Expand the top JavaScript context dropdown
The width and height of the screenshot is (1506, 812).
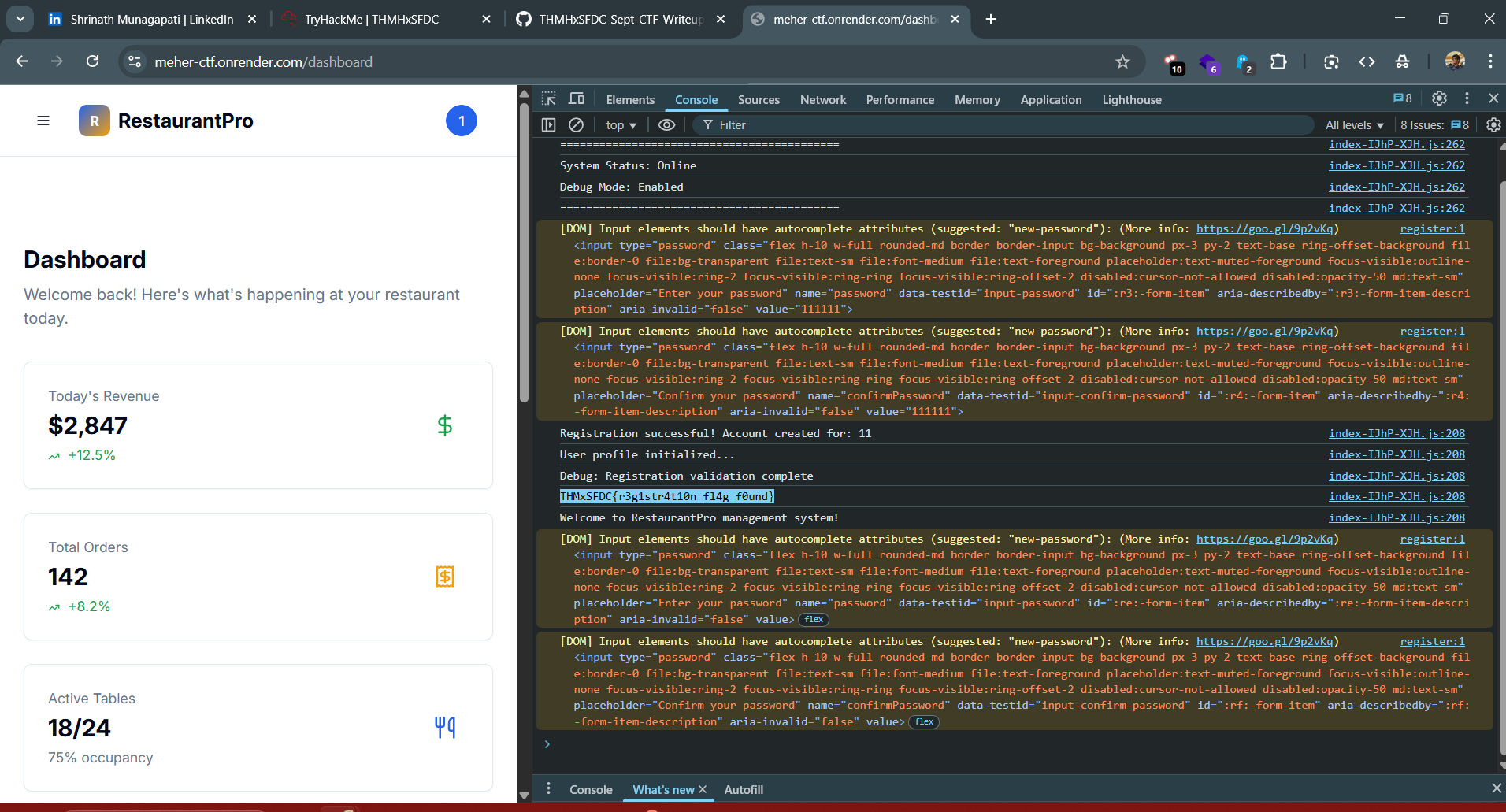(x=621, y=125)
